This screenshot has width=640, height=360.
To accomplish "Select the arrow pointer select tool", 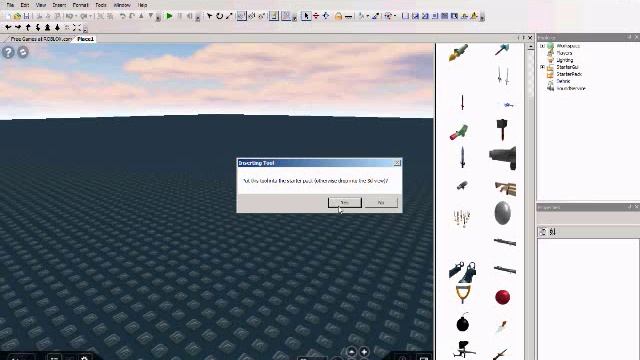I will pyautogui.click(x=306, y=16).
